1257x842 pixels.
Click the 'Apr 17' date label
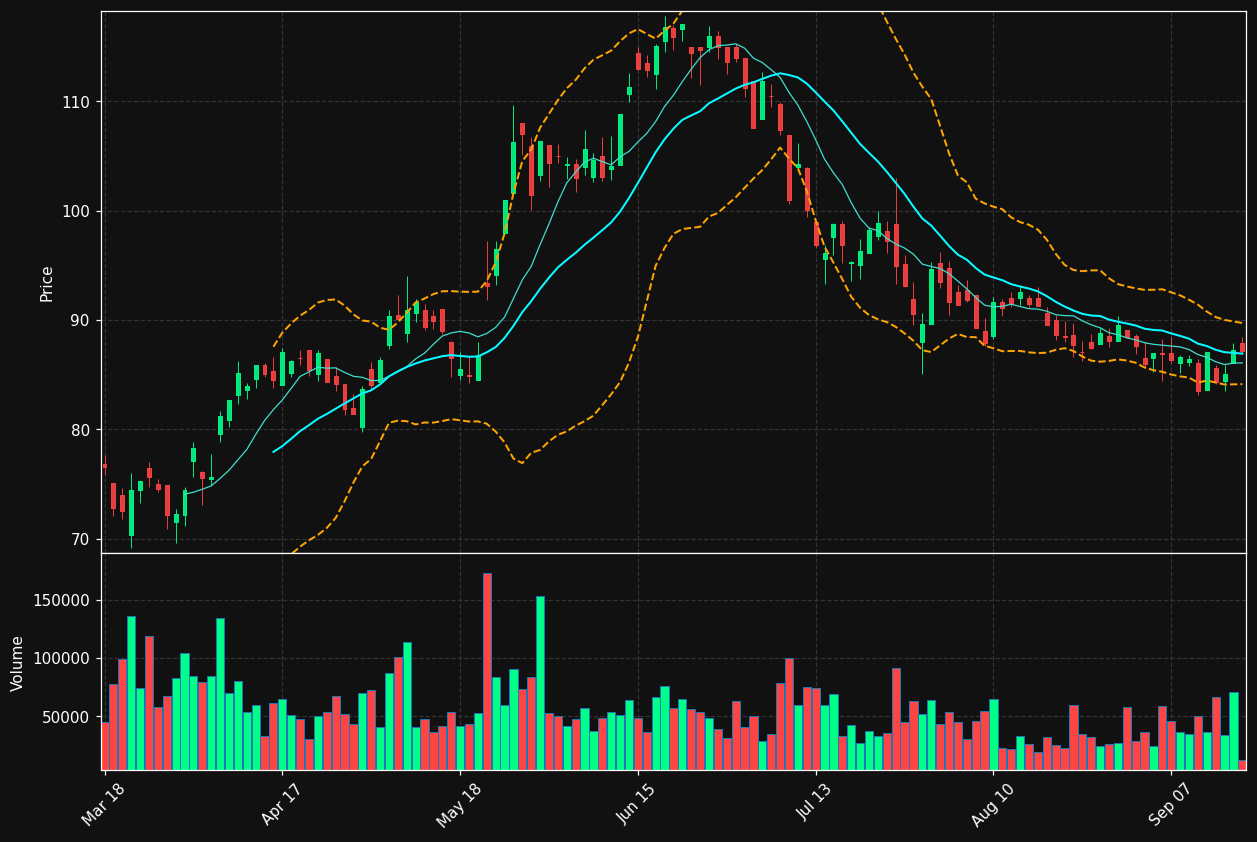282,802
